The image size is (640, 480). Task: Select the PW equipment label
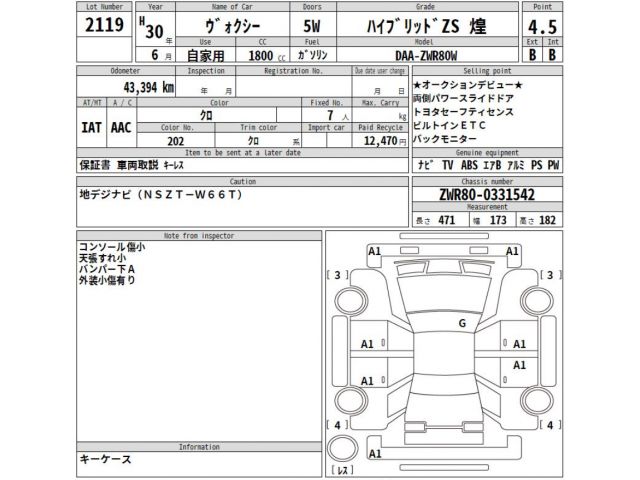tap(553, 163)
